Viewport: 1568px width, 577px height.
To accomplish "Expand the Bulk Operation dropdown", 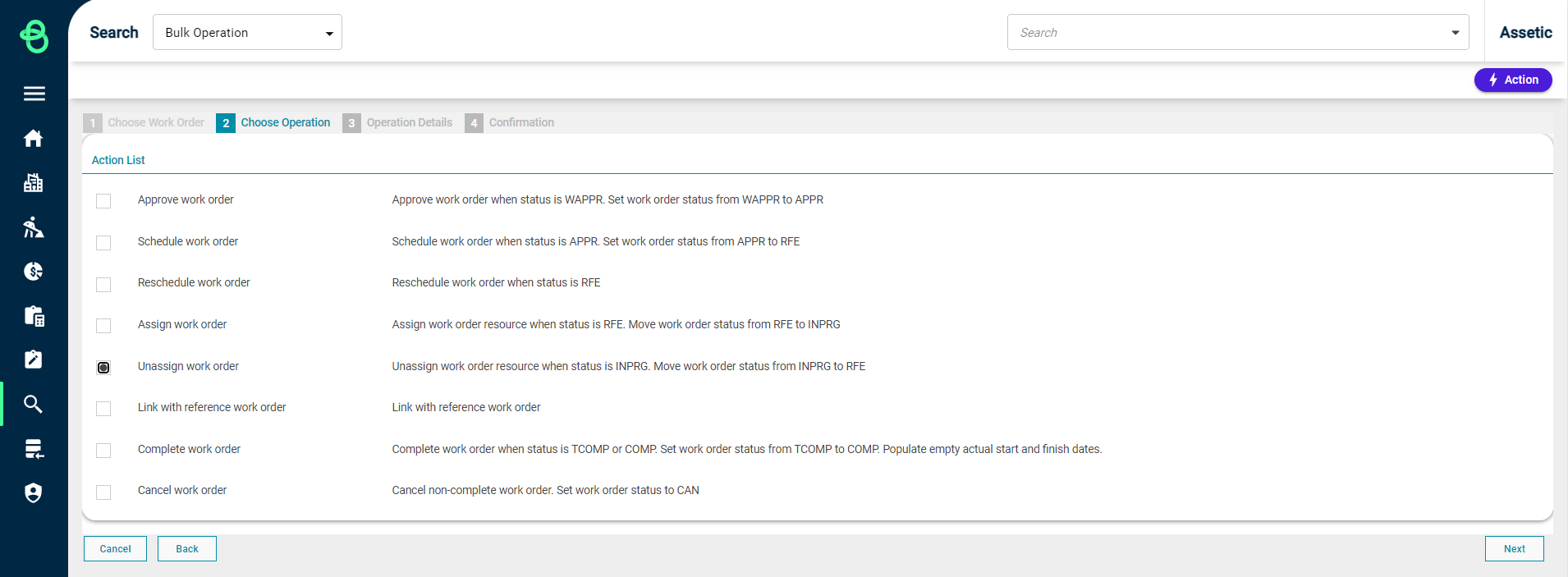I will pos(247,33).
